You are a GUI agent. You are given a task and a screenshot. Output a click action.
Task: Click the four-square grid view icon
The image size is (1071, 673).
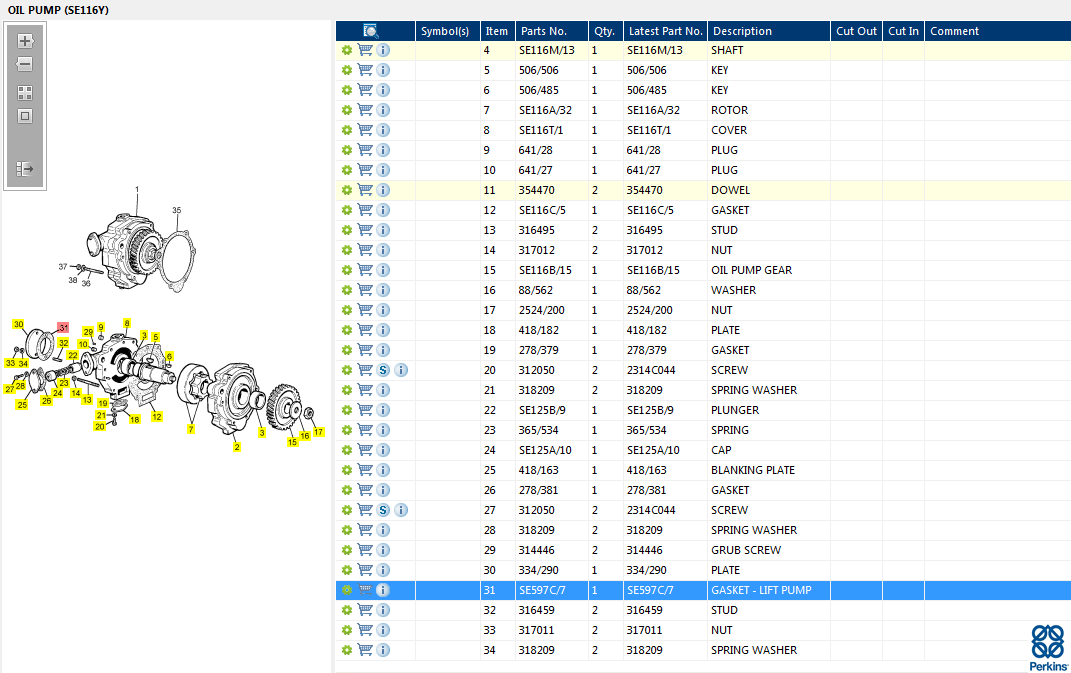25,93
